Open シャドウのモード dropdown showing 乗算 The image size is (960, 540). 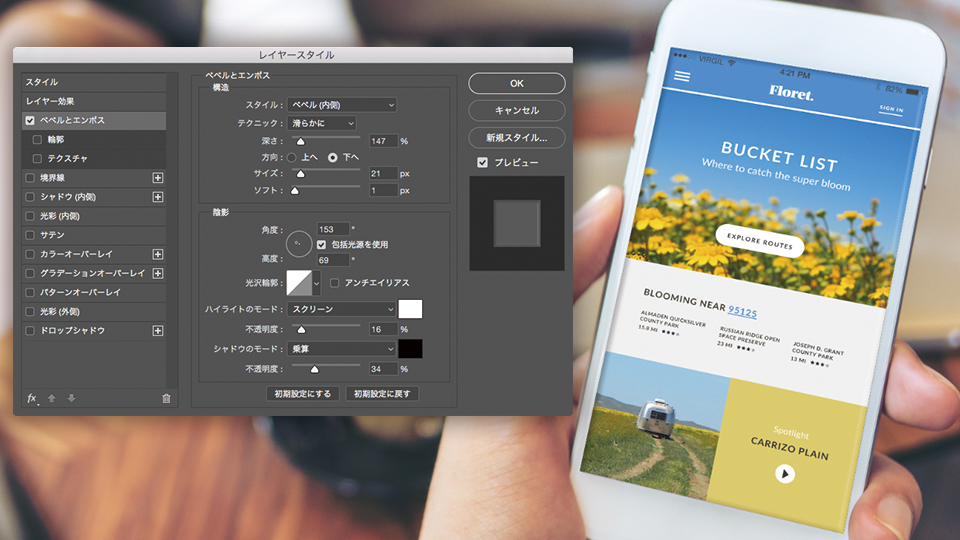click(342, 349)
